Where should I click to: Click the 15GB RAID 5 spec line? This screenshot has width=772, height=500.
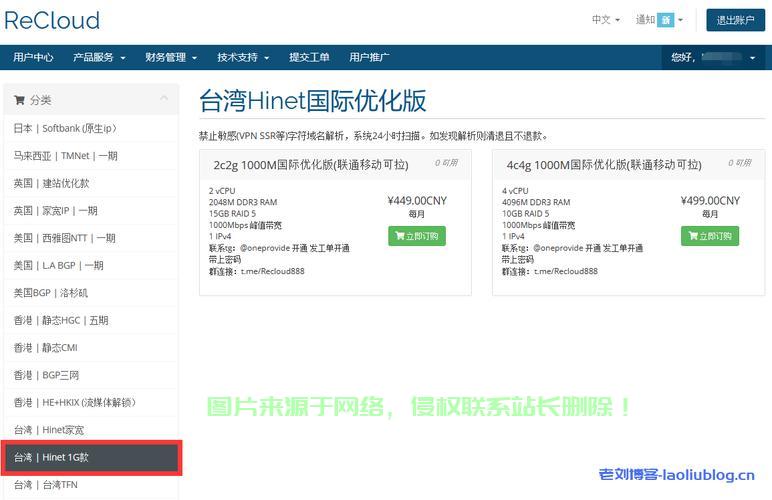tap(232, 214)
